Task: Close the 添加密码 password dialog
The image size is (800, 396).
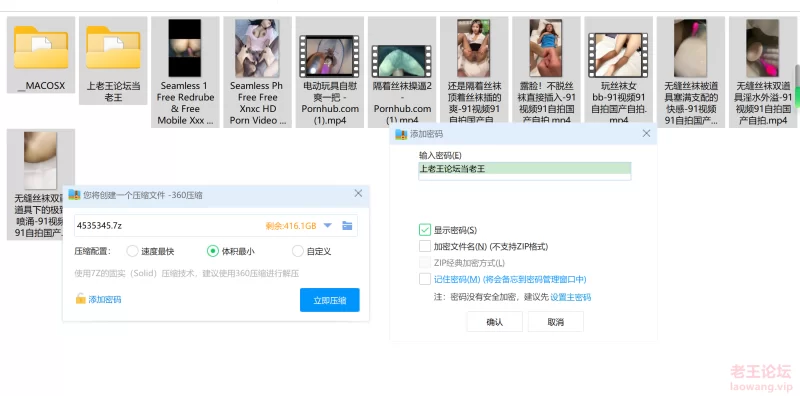Action: click(646, 133)
